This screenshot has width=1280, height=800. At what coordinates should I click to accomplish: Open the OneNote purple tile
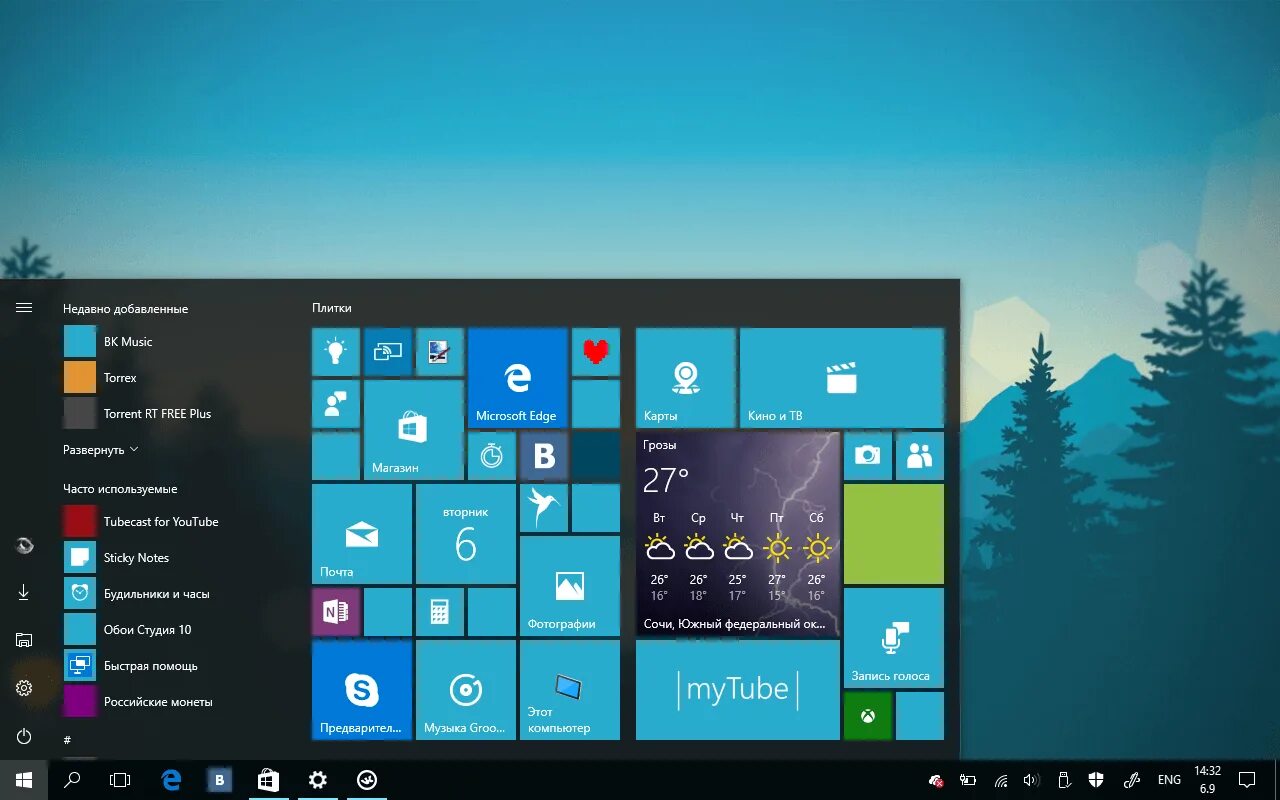tap(336, 612)
